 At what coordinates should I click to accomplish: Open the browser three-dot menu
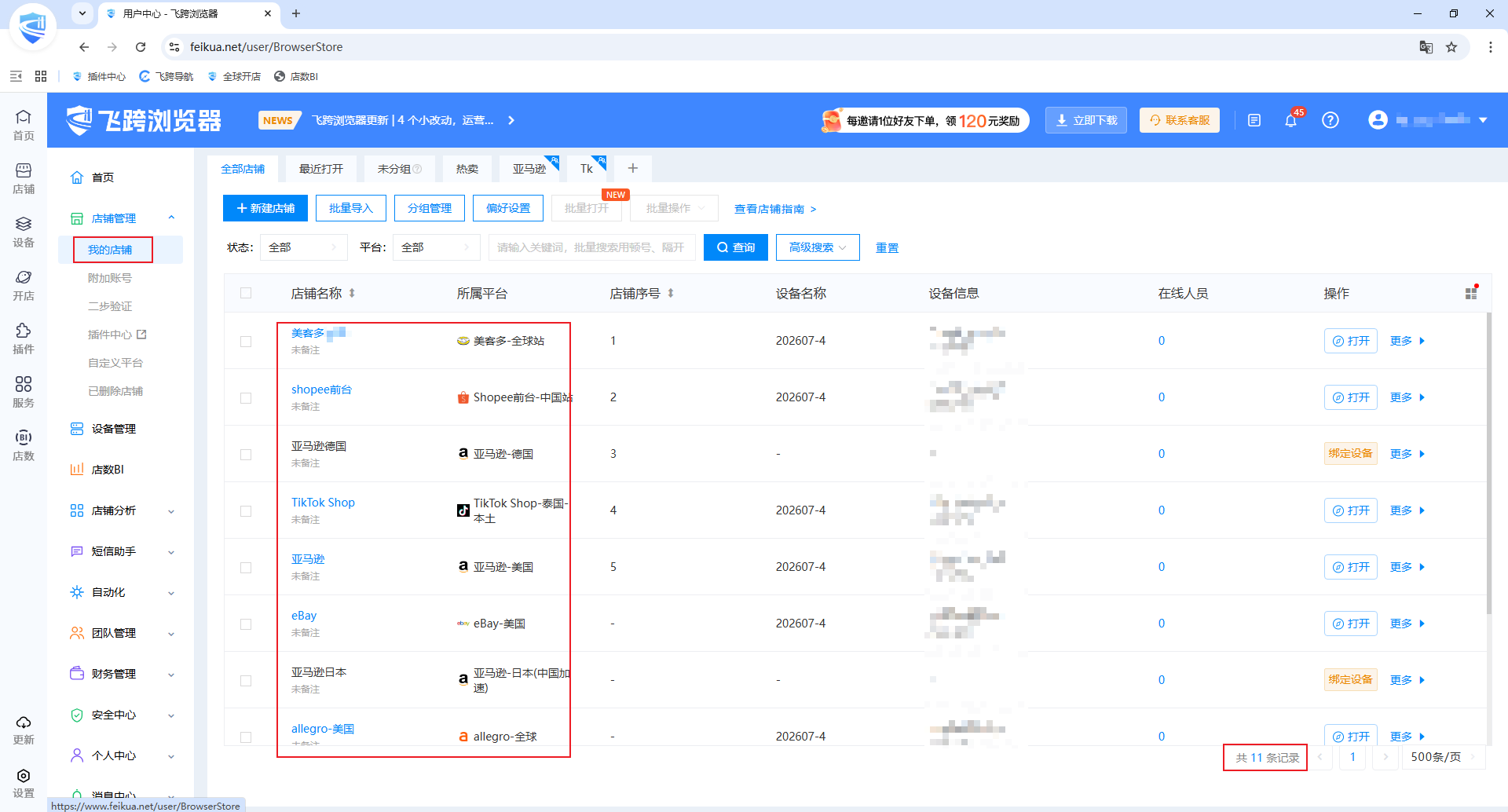point(1491,47)
